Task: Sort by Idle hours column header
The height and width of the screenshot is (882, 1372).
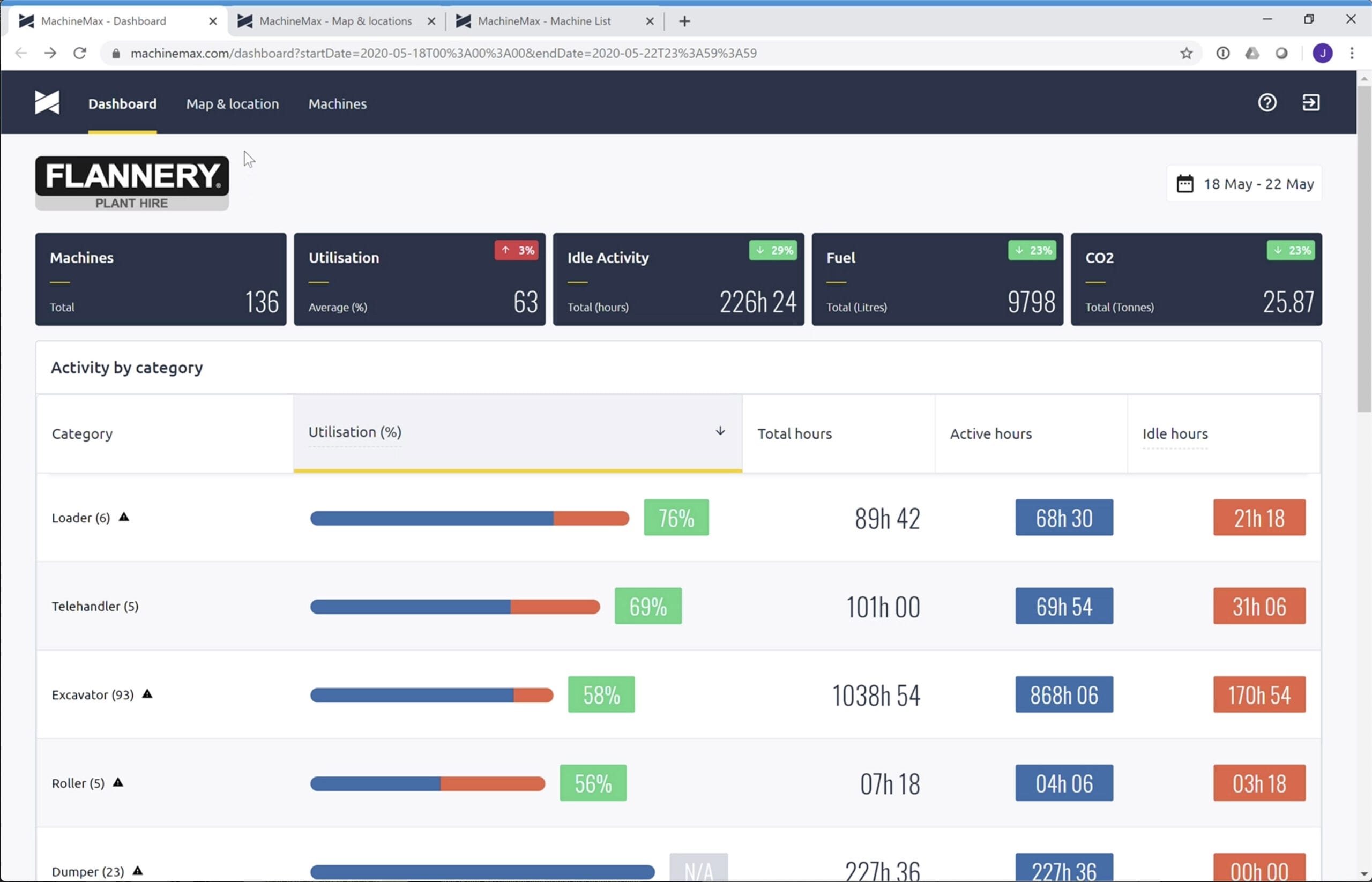Action: [1175, 434]
